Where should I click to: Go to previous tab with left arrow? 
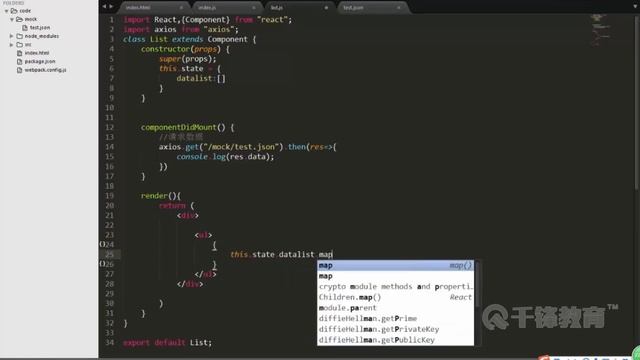tap(104, 7)
